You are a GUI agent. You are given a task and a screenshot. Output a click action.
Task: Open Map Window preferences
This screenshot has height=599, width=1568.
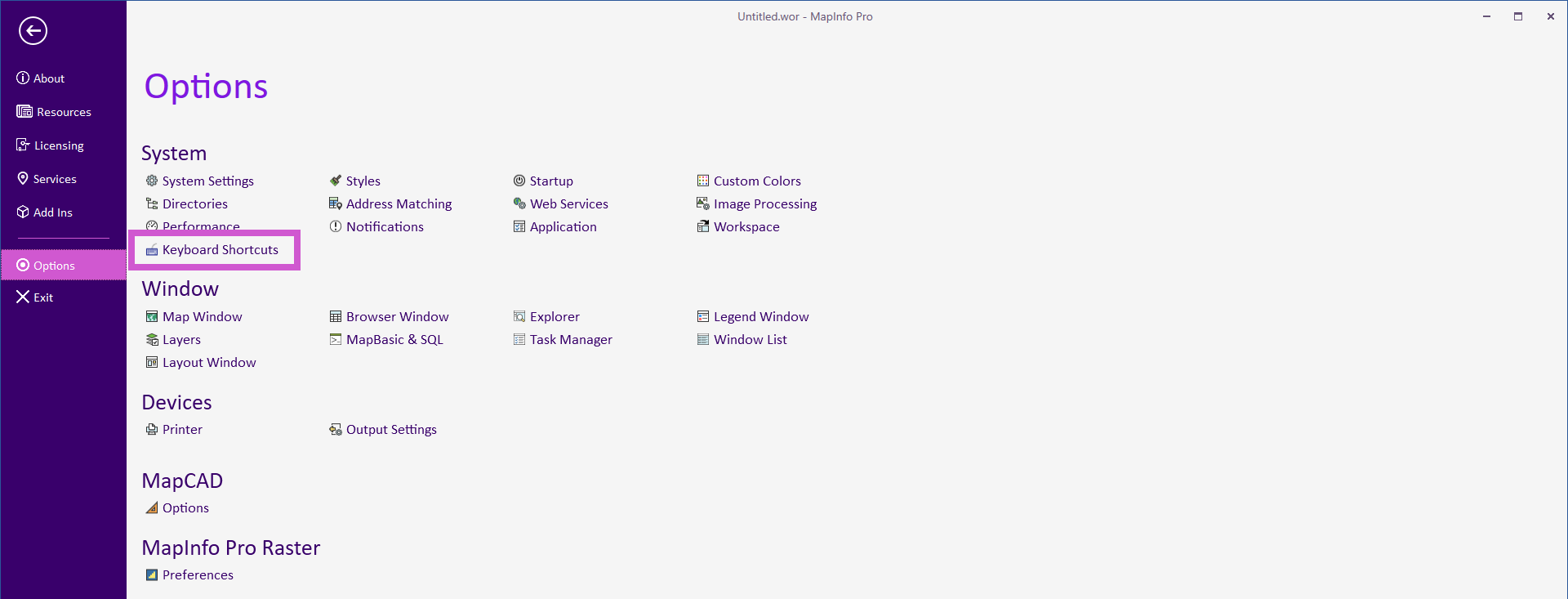click(x=203, y=316)
